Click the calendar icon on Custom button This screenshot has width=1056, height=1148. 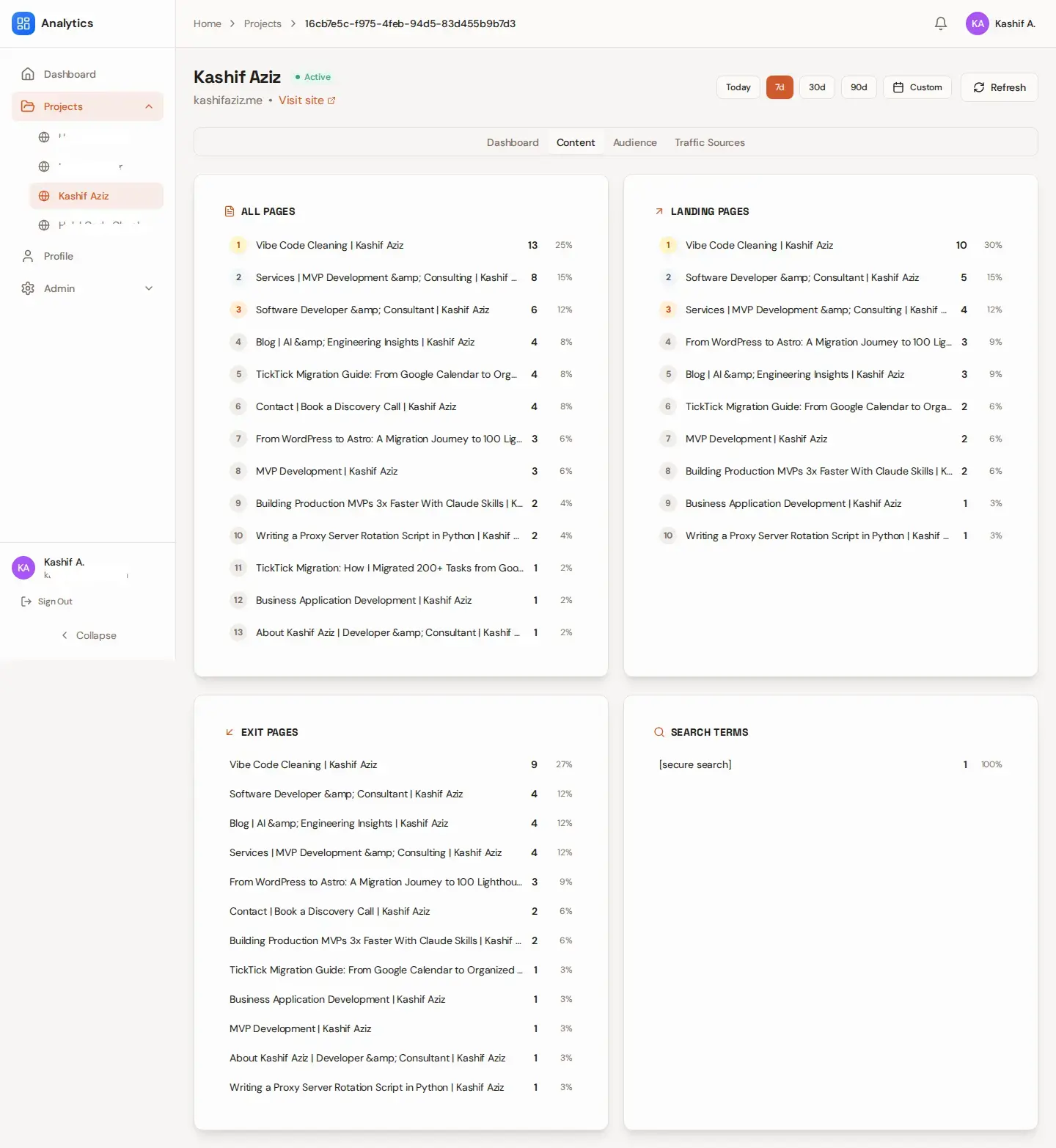click(898, 87)
